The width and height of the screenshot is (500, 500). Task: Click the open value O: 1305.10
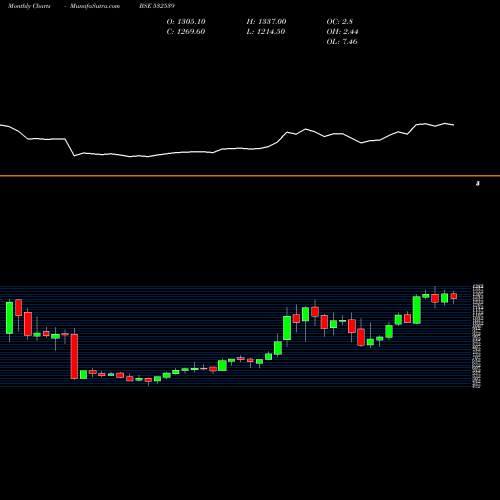(x=186, y=22)
